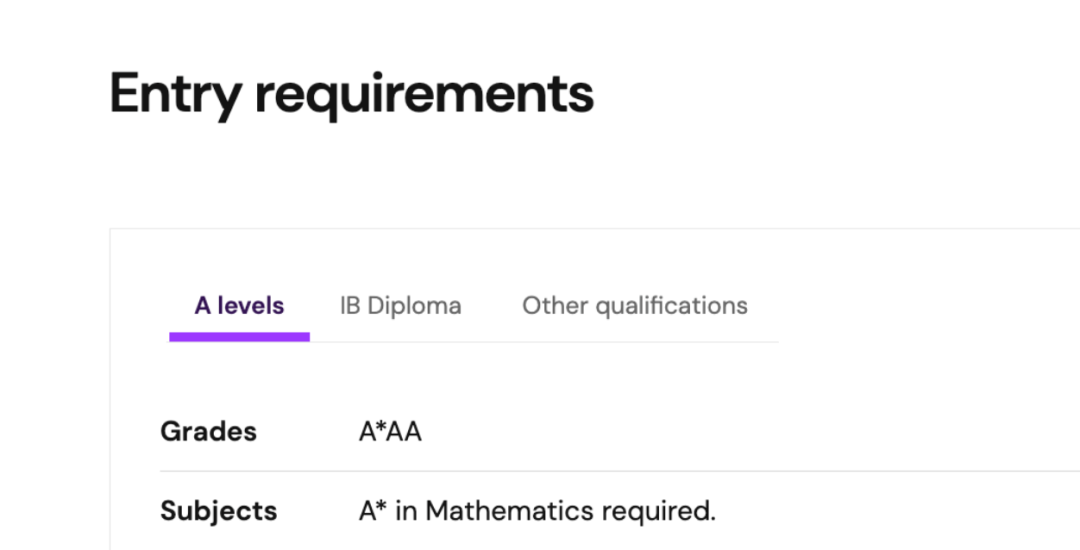Screen dimensions: 1080x550
Task: Click the word "levels" in the active tab
Action: (x=250, y=306)
